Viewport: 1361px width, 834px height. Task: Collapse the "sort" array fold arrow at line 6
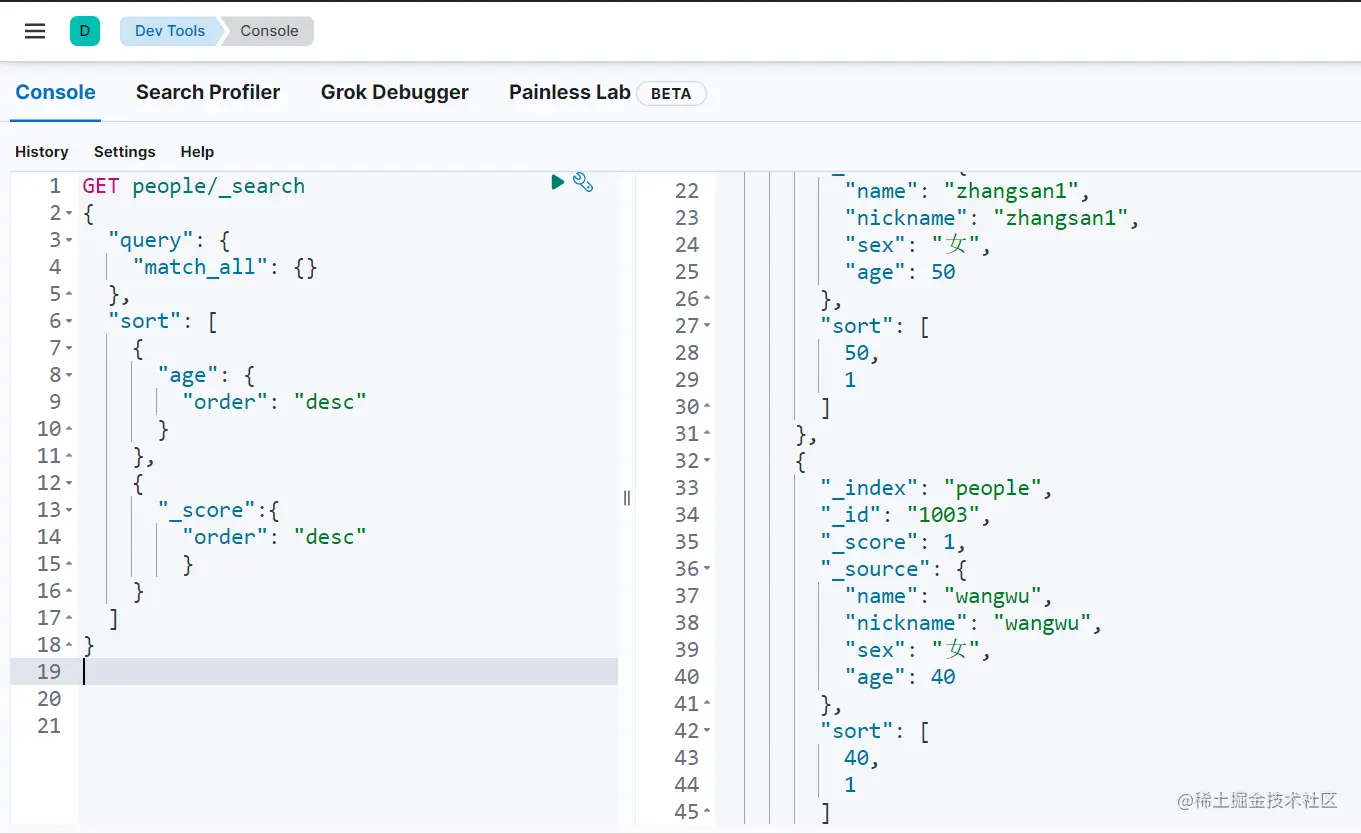coord(69,322)
